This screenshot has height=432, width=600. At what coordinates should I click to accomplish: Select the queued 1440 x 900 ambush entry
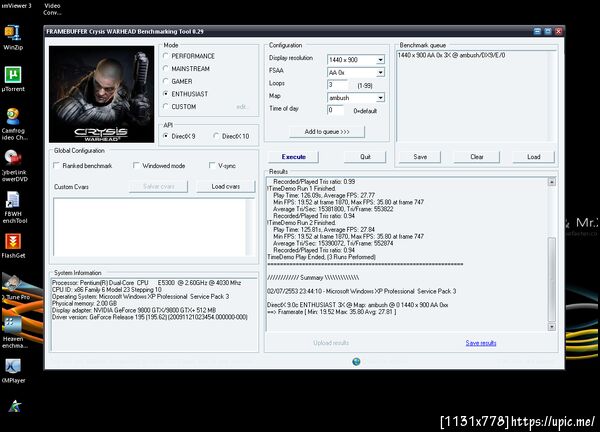point(451,55)
